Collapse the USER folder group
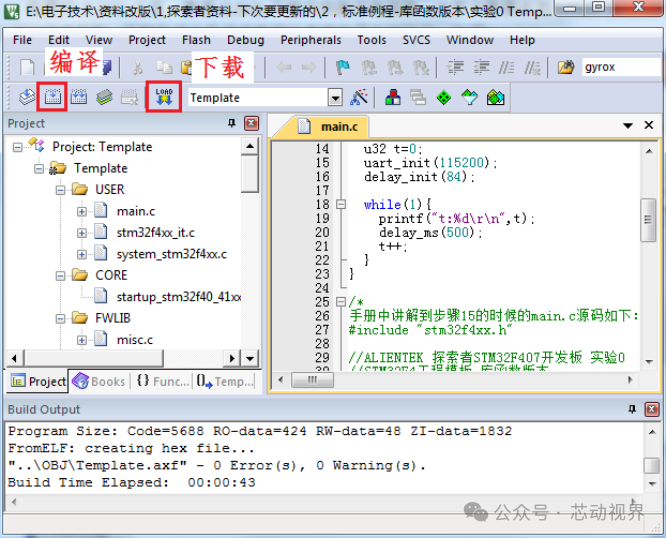Screen dimensions: 666x539 pos(60,190)
